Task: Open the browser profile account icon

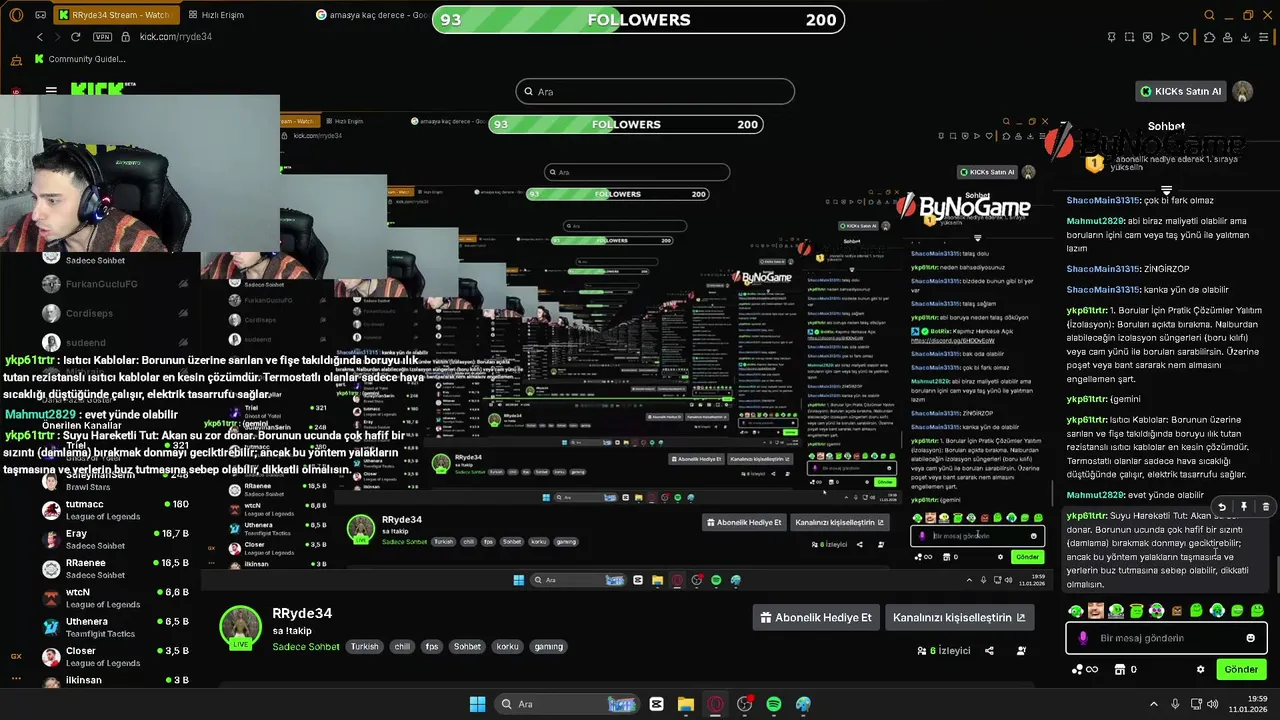Action: coord(1229,37)
